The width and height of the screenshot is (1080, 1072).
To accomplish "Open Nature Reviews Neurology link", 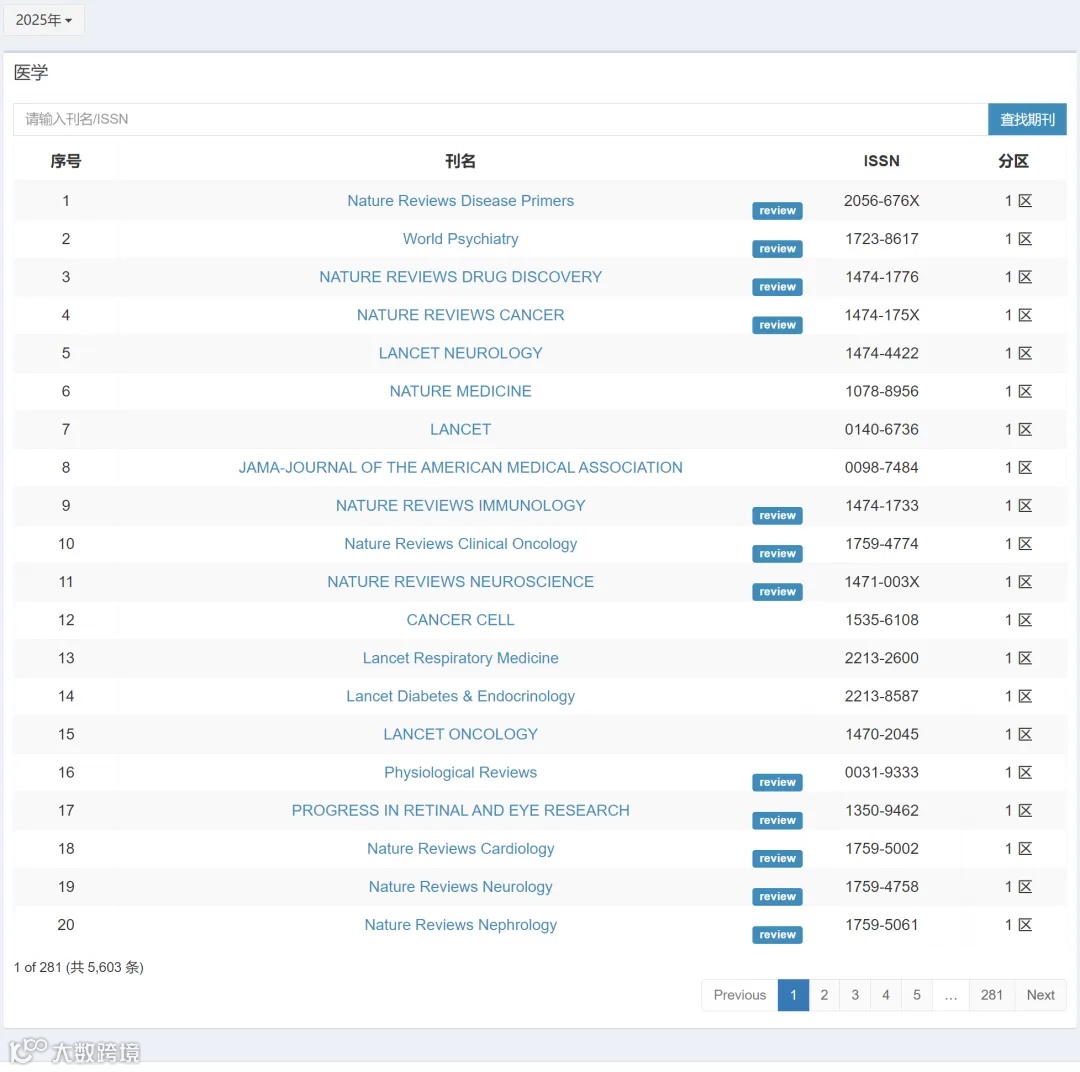I will (x=460, y=887).
